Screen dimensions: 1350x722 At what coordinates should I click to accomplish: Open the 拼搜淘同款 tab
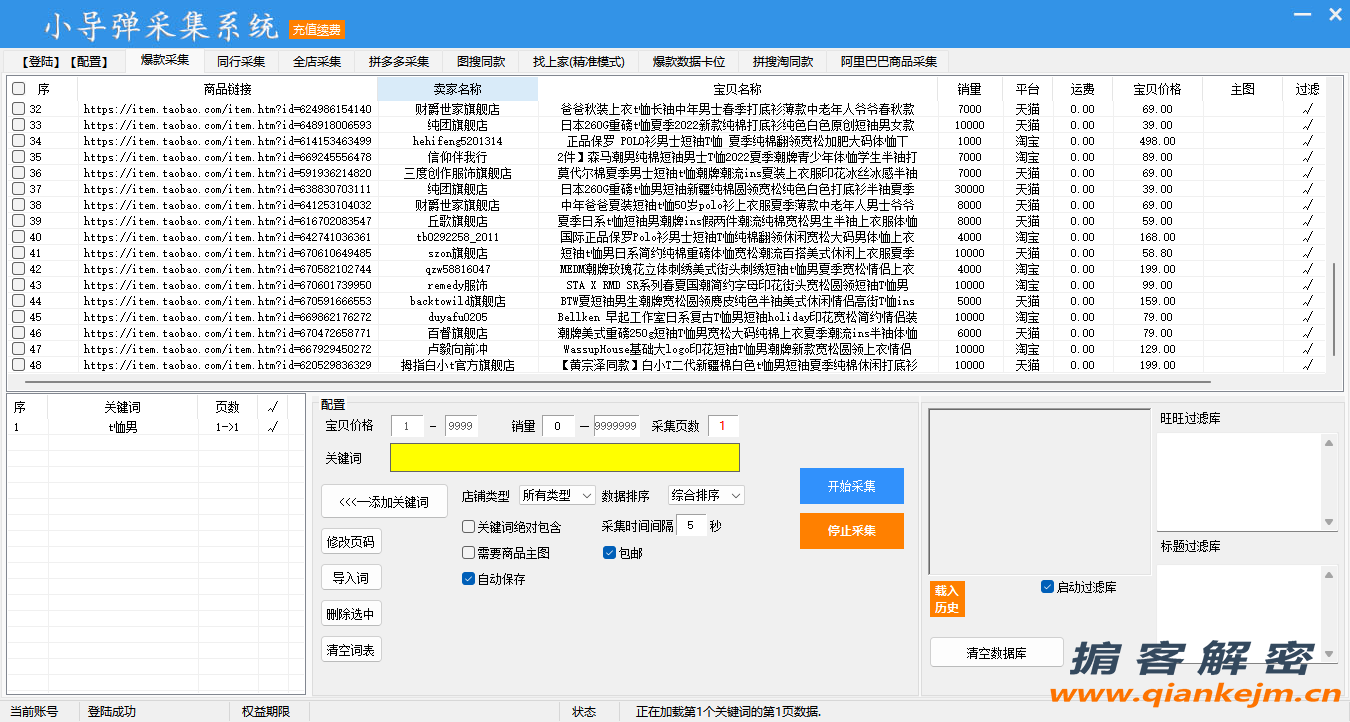(783, 61)
